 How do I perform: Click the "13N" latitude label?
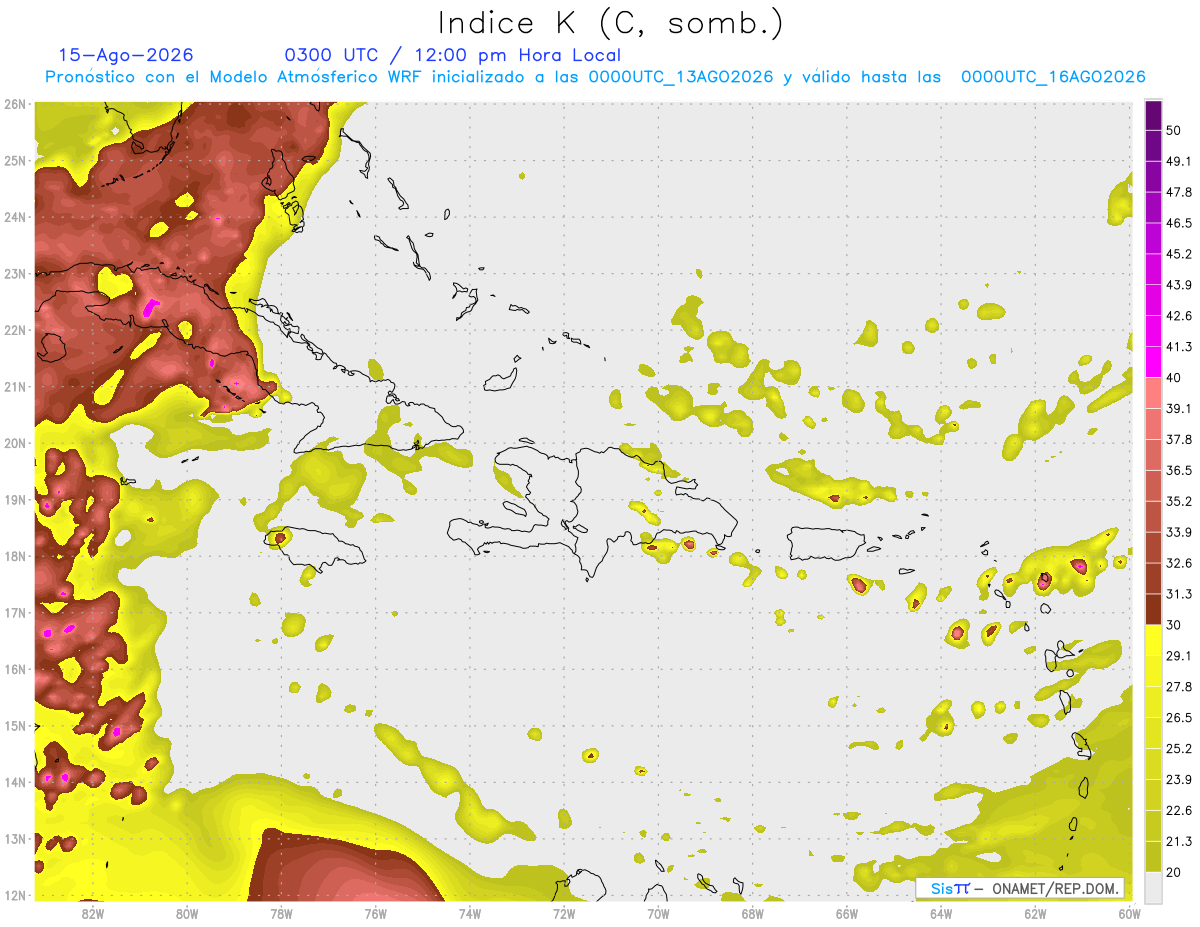[x=15, y=838]
